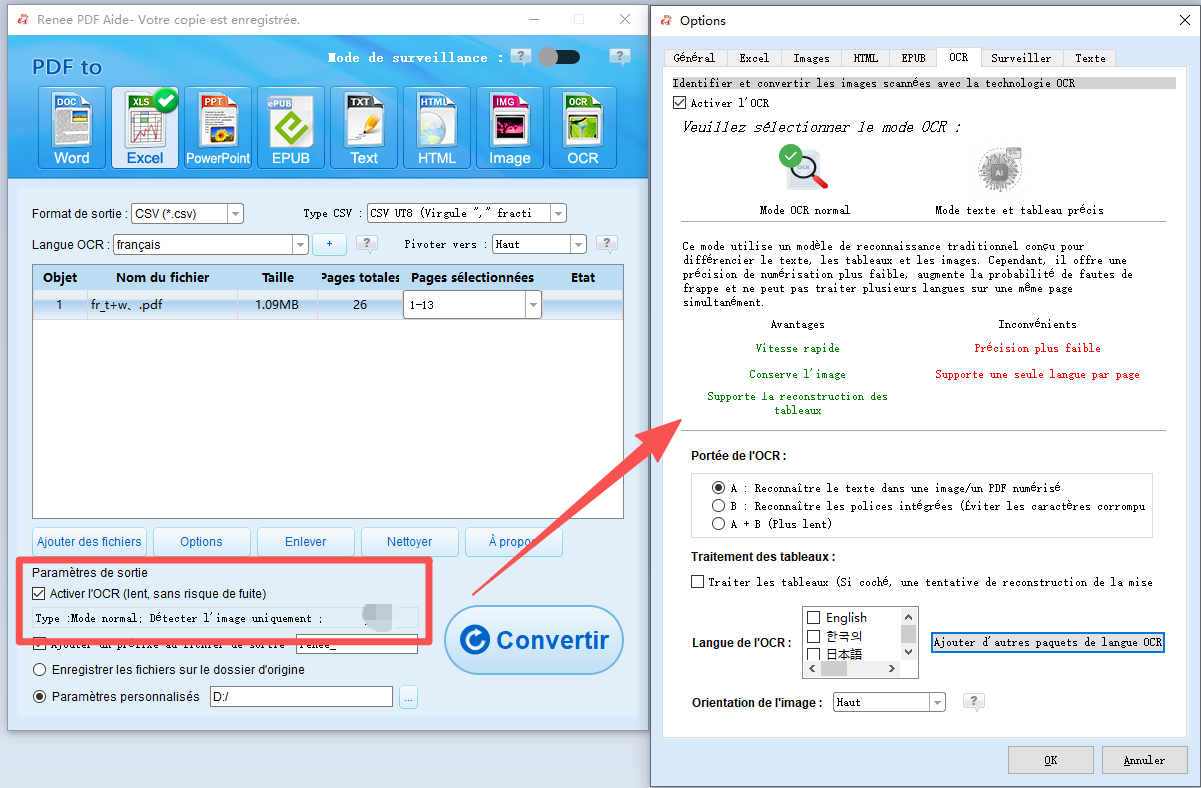Toggle the Mode de surveillance switch

(x=559, y=57)
